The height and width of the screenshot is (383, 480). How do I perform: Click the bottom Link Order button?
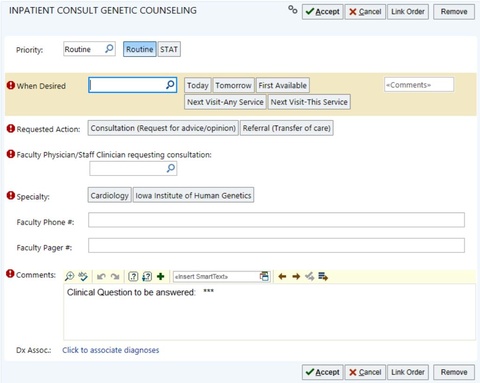[x=408, y=372]
